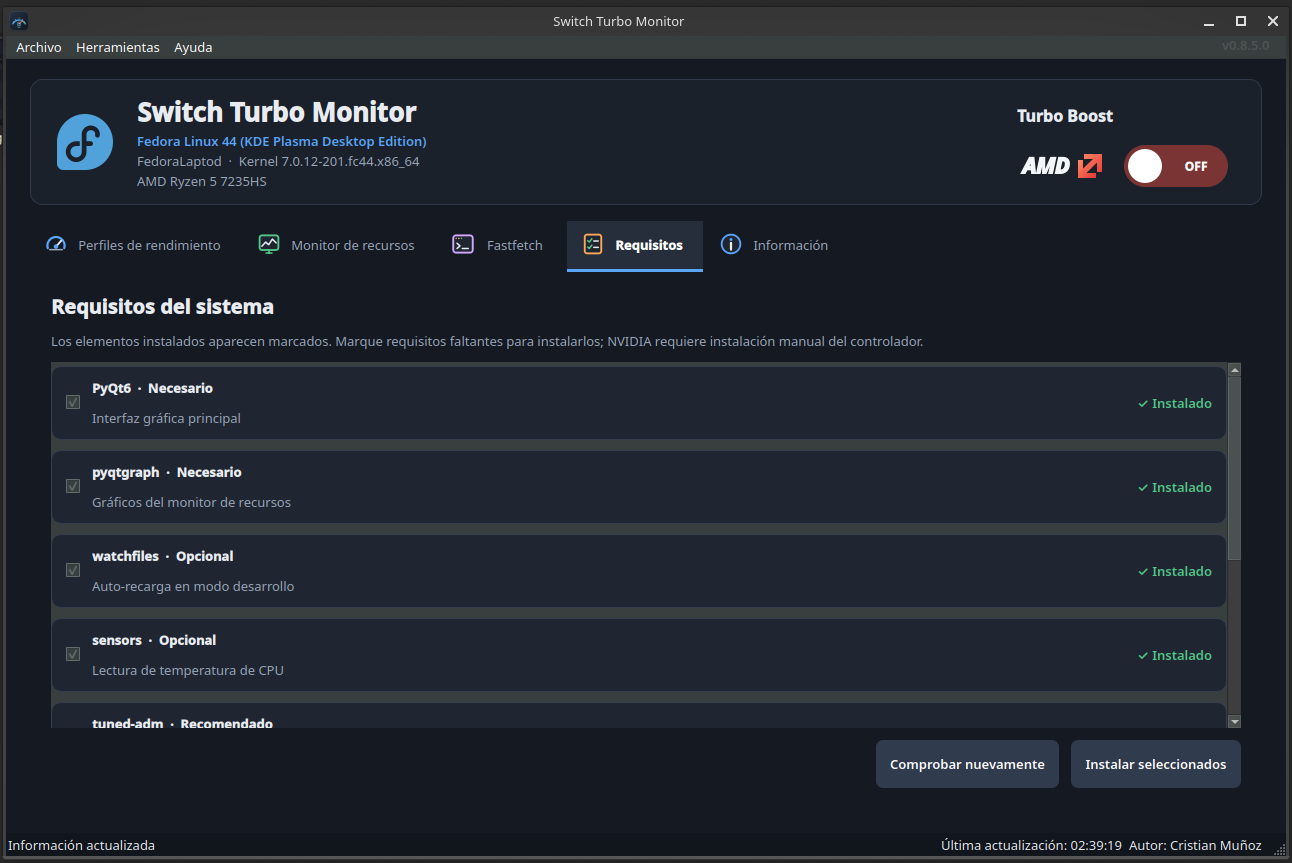Minimize the Switch Turbo Monitor window
Screen dimensions: 1292x863
point(1211,21)
